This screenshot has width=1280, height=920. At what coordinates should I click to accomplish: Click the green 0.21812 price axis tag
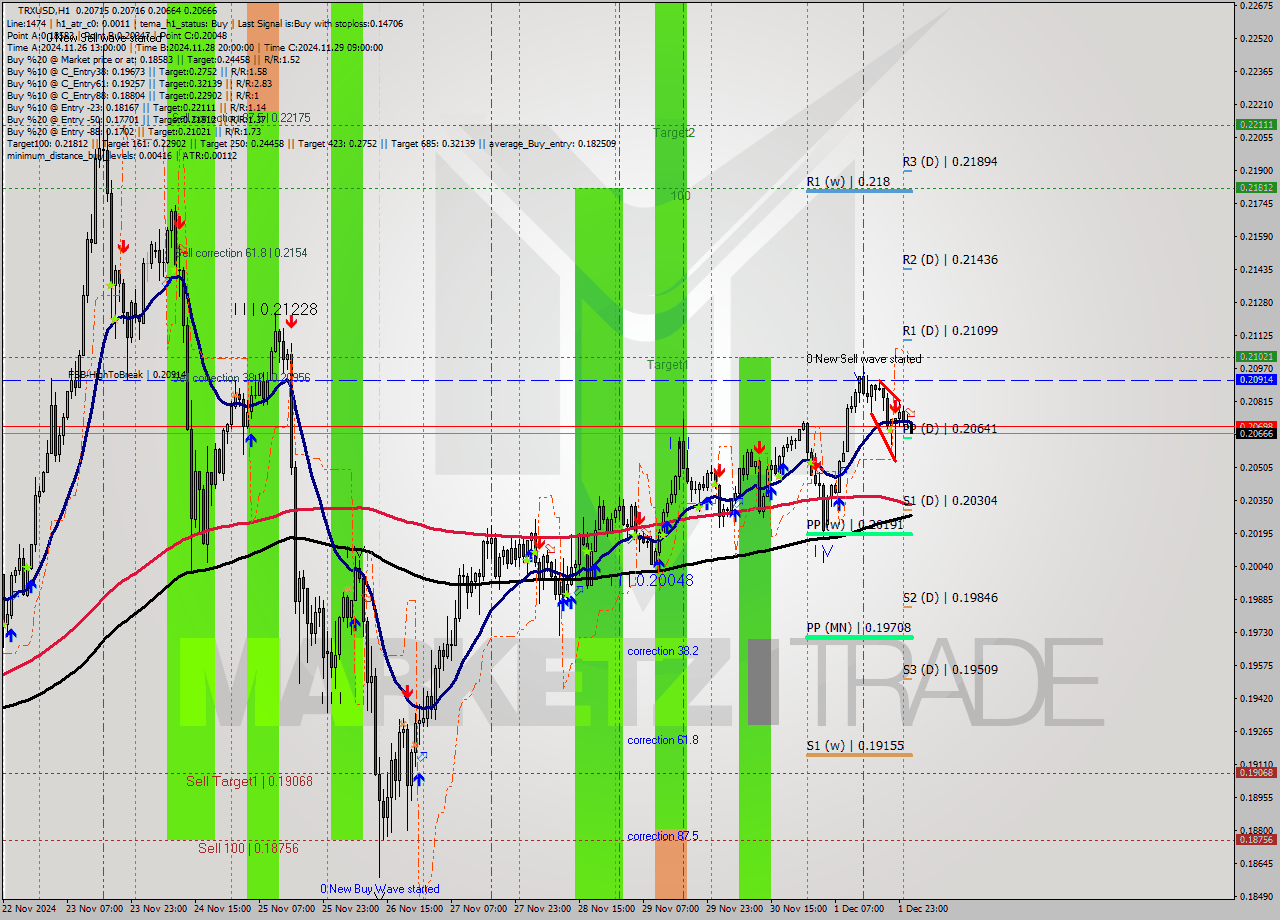(x=1256, y=187)
